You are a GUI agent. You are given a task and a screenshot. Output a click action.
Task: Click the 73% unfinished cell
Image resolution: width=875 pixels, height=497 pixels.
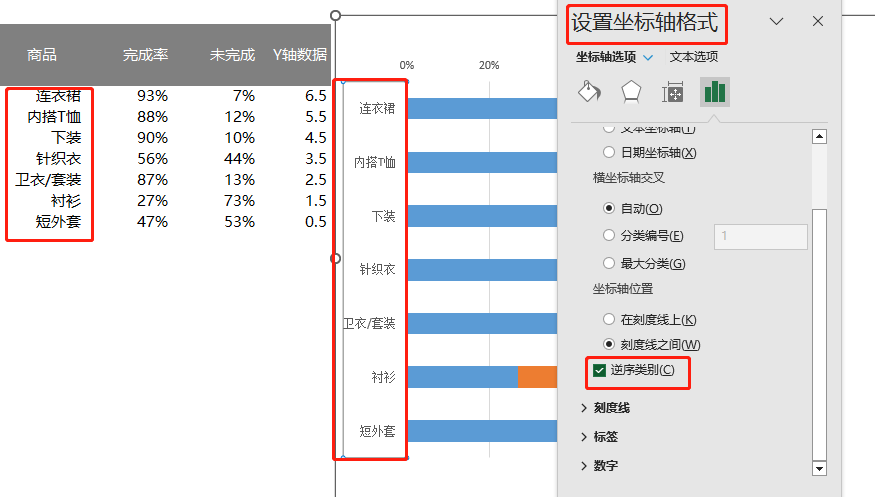239,201
